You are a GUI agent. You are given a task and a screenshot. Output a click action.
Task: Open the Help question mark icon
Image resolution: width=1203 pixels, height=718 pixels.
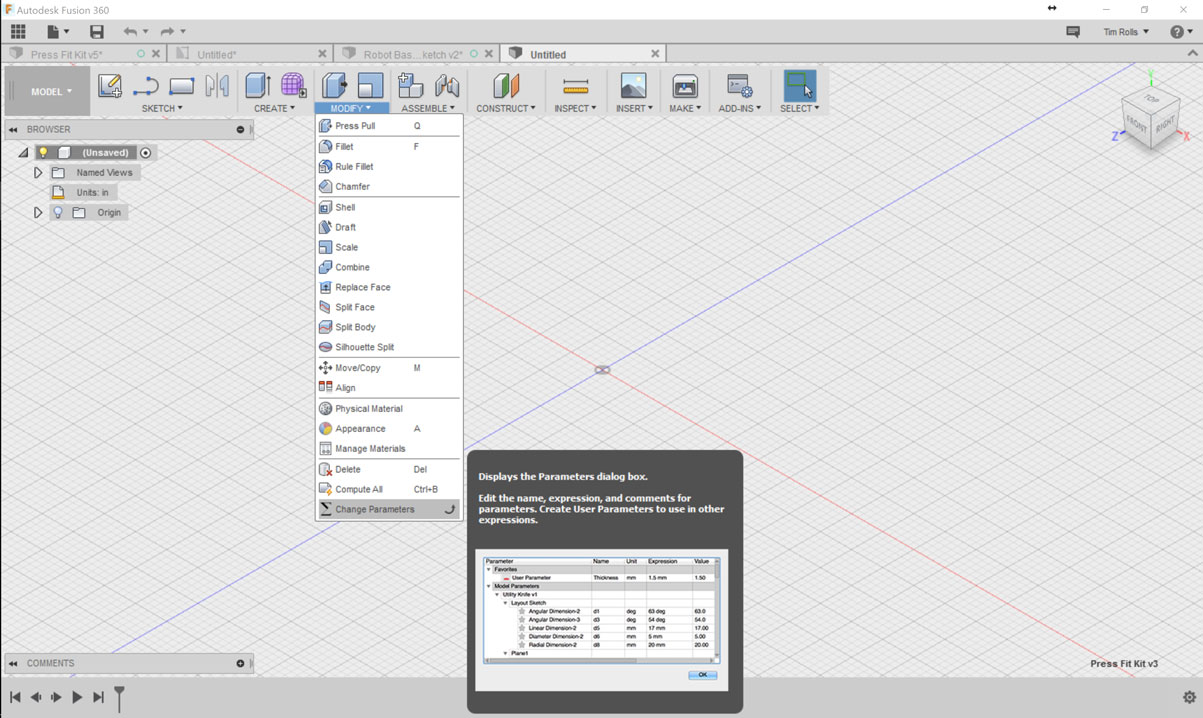pyautogui.click(x=1176, y=32)
